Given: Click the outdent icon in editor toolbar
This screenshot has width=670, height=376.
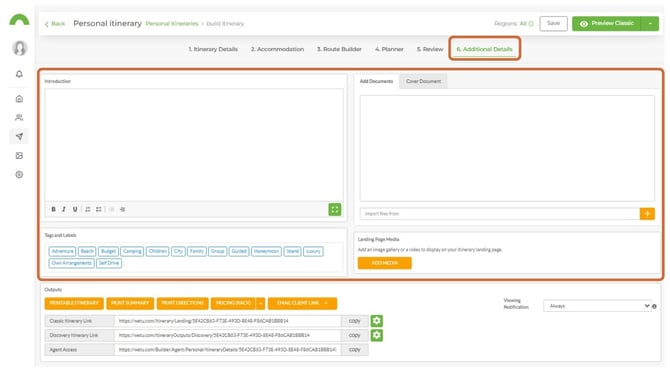Looking at the screenshot, I should pyautogui.click(x=112, y=209).
